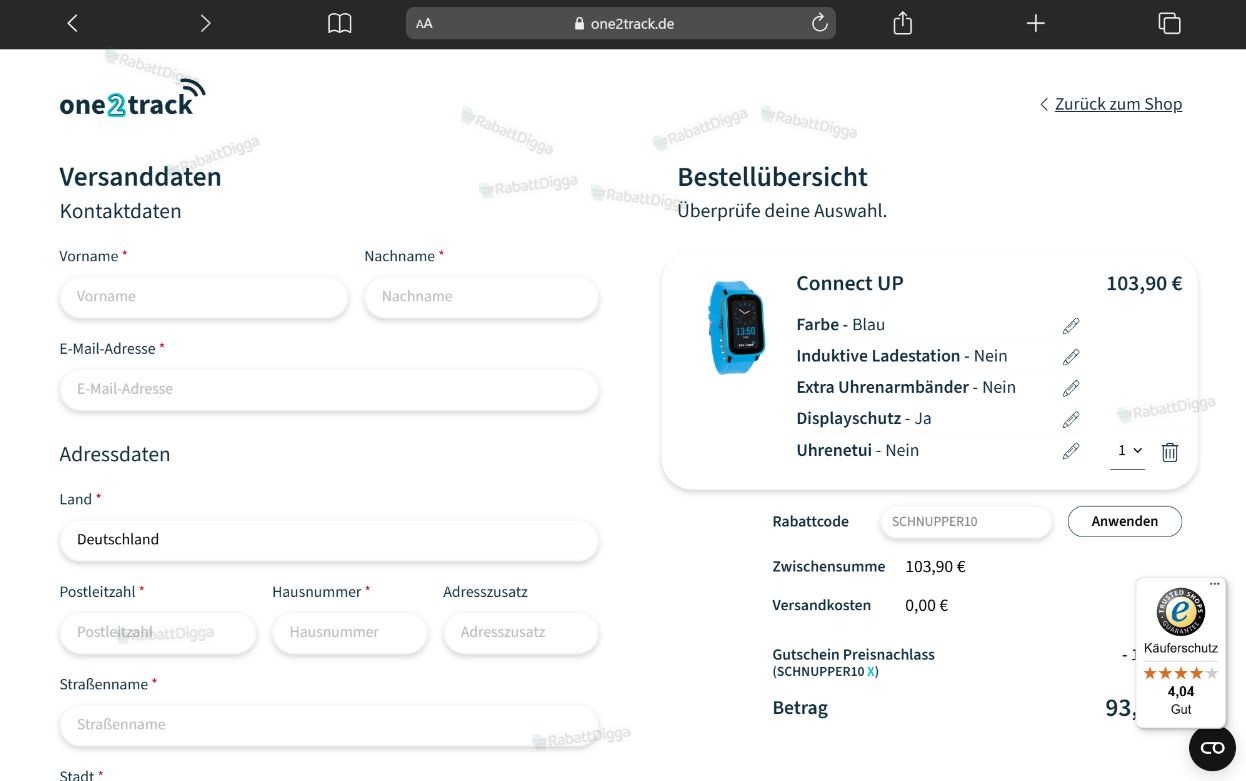Edit Induktive Ladestation with pencil icon
1246x781 pixels.
1071,356
